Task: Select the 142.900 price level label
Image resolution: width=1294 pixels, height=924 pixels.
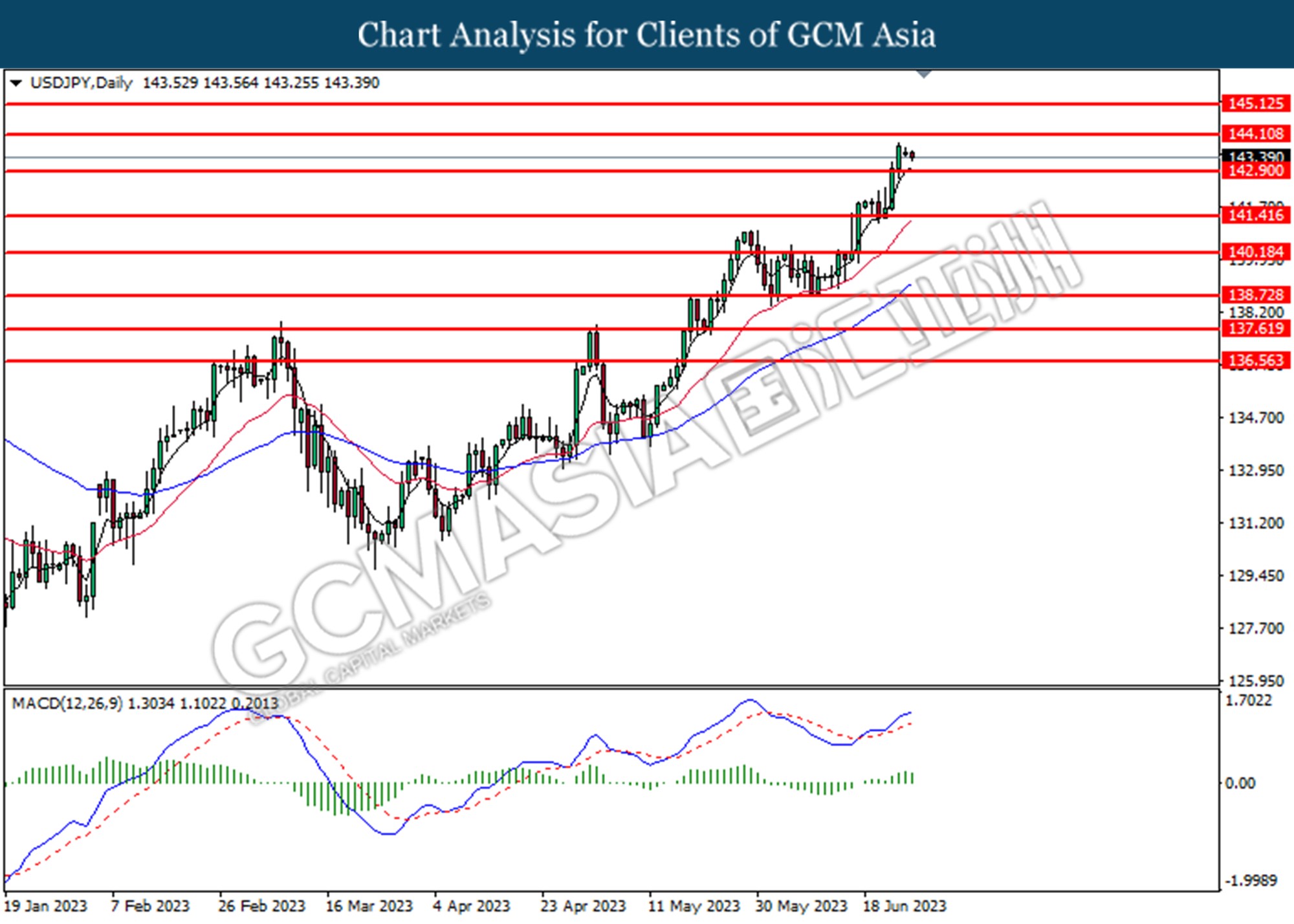Action: pos(1255,171)
